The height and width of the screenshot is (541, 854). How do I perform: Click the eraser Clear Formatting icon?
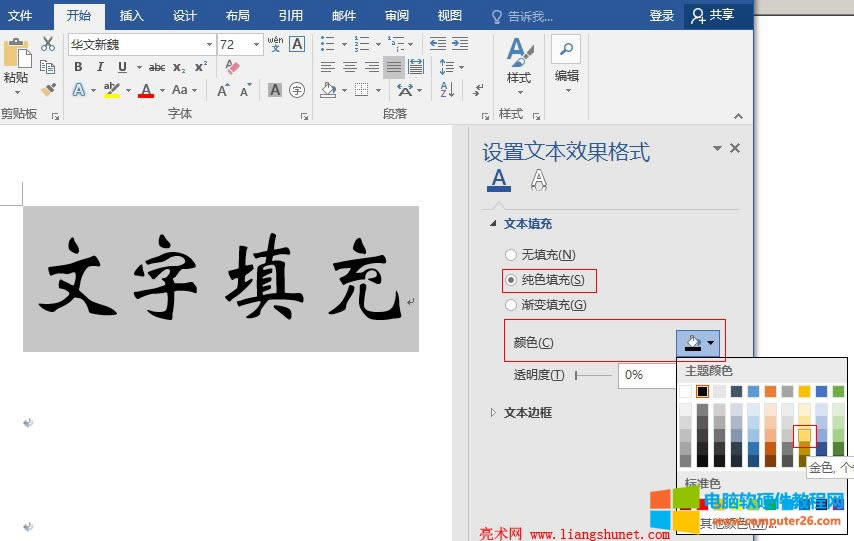click(232, 67)
